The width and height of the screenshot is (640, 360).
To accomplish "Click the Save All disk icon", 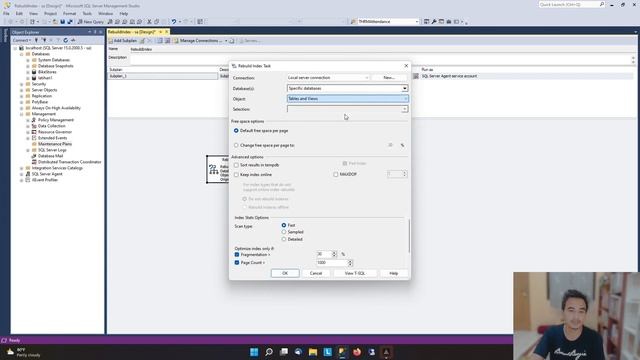I will coord(70,22).
